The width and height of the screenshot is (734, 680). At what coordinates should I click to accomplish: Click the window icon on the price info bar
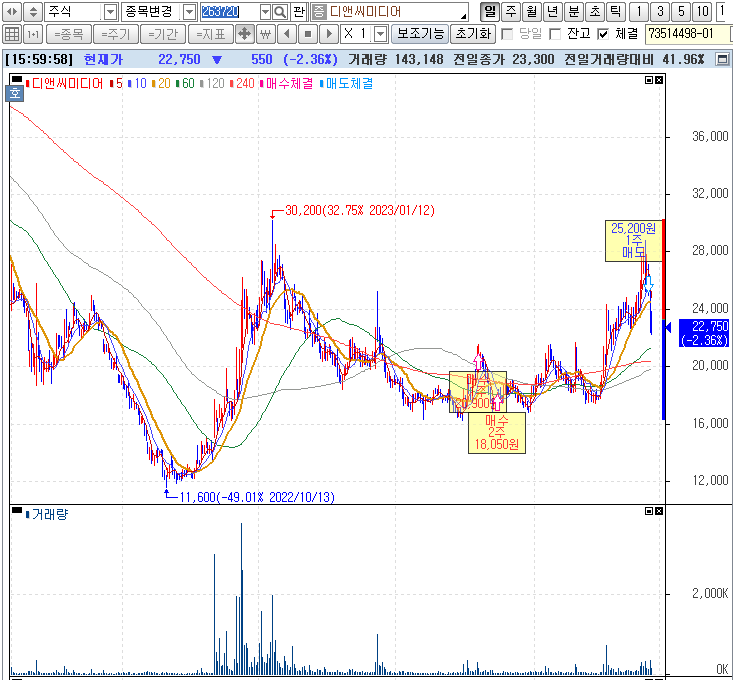(x=722, y=59)
